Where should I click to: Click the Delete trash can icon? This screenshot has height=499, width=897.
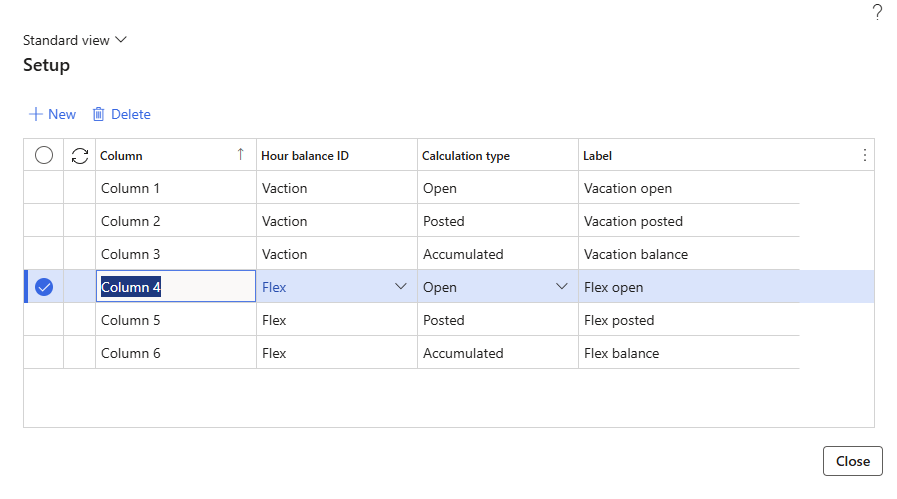(98, 114)
